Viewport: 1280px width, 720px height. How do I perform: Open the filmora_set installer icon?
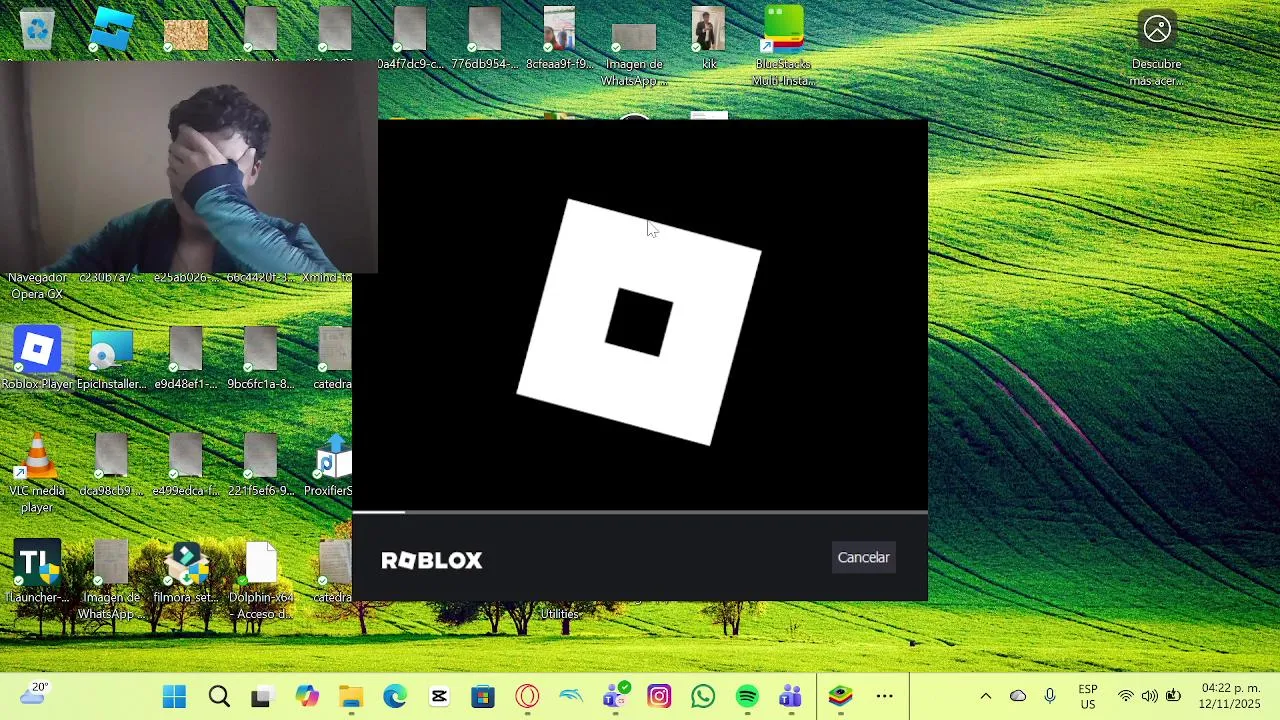pyautogui.click(x=185, y=573)
